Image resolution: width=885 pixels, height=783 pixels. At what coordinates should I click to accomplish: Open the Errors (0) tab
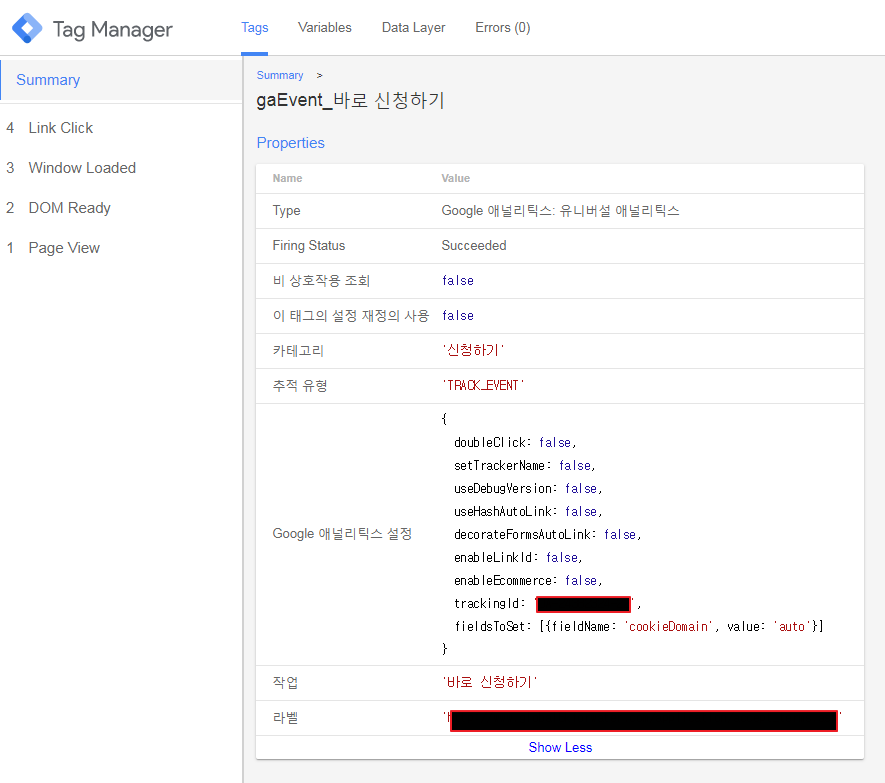point(502,28)
